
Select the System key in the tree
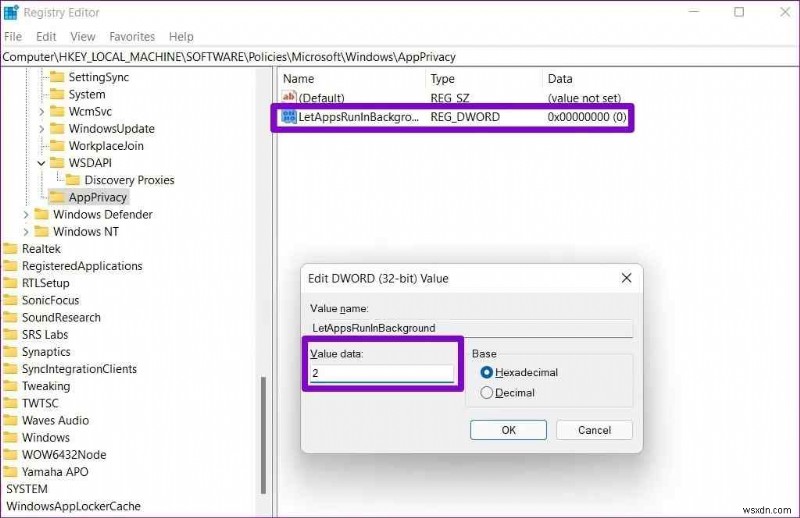(87, 94)
